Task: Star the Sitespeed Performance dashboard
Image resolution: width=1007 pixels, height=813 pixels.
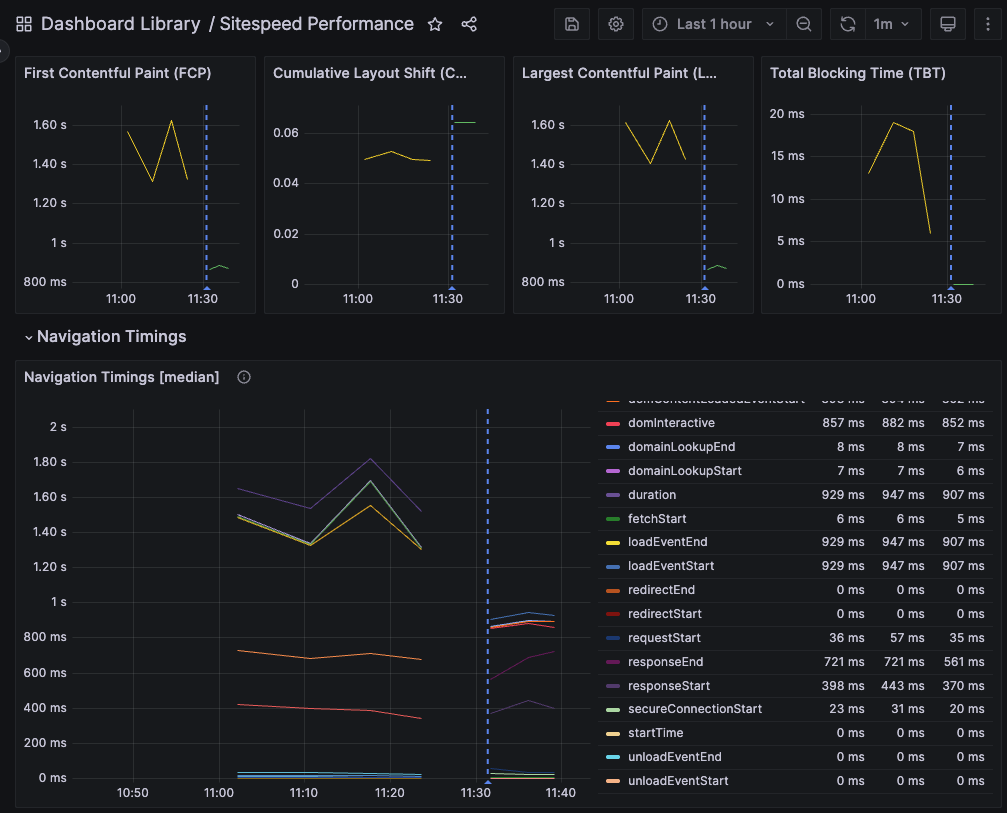Action: tap(435, 24)
